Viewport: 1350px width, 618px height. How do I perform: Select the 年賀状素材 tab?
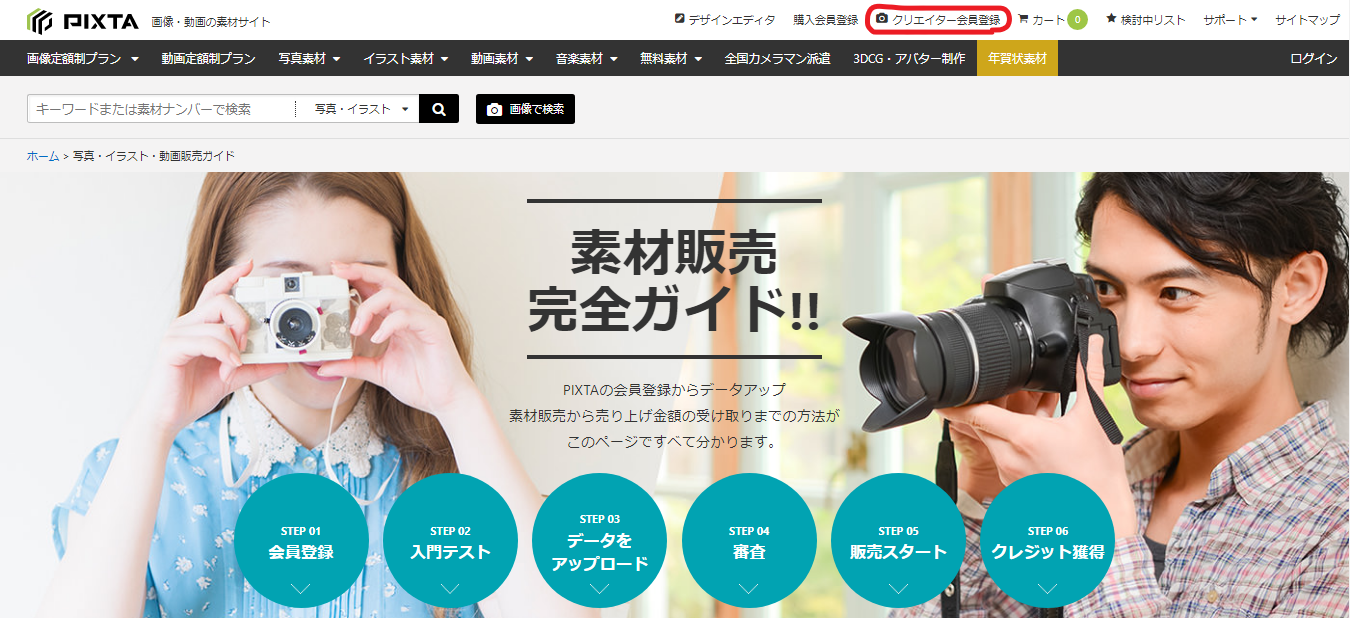pos(1017,58)
